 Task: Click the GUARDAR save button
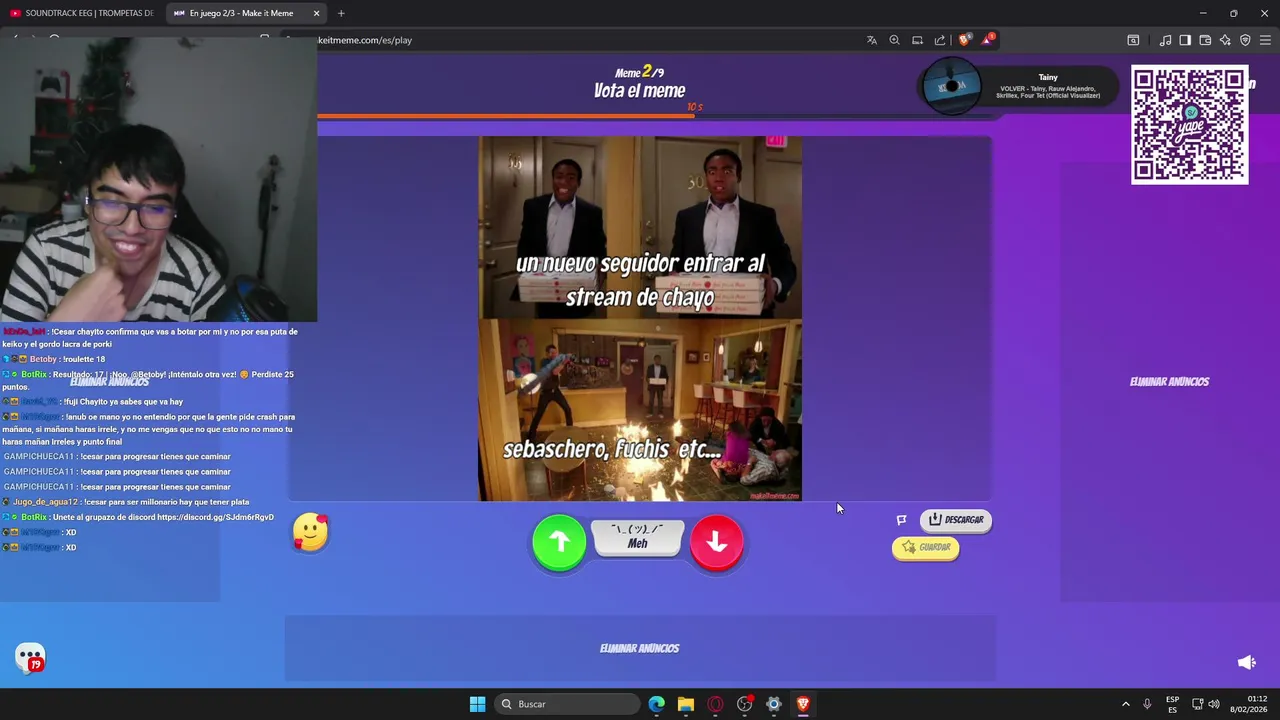(926, 548)
